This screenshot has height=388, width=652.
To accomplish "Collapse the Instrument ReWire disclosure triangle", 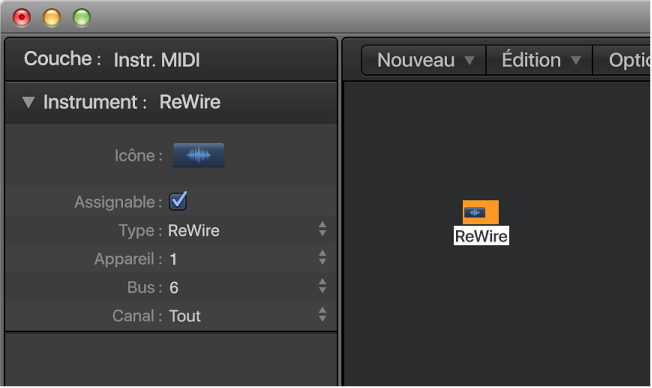I will coord(28,102).
